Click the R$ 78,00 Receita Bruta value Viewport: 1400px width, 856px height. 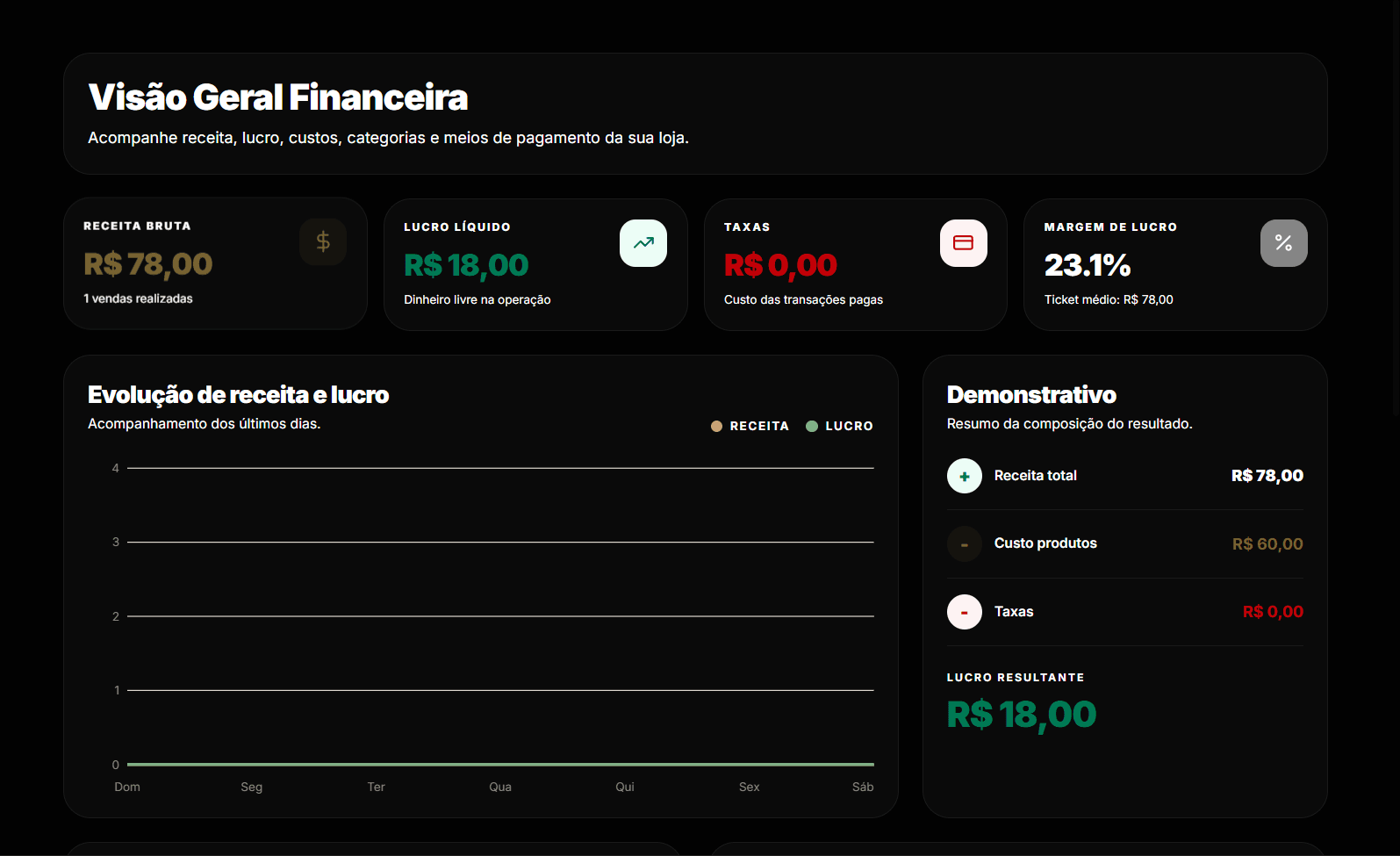click(148, 264)
